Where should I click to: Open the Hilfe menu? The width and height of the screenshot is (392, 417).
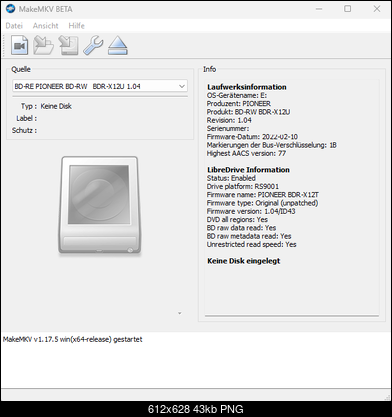76,26
